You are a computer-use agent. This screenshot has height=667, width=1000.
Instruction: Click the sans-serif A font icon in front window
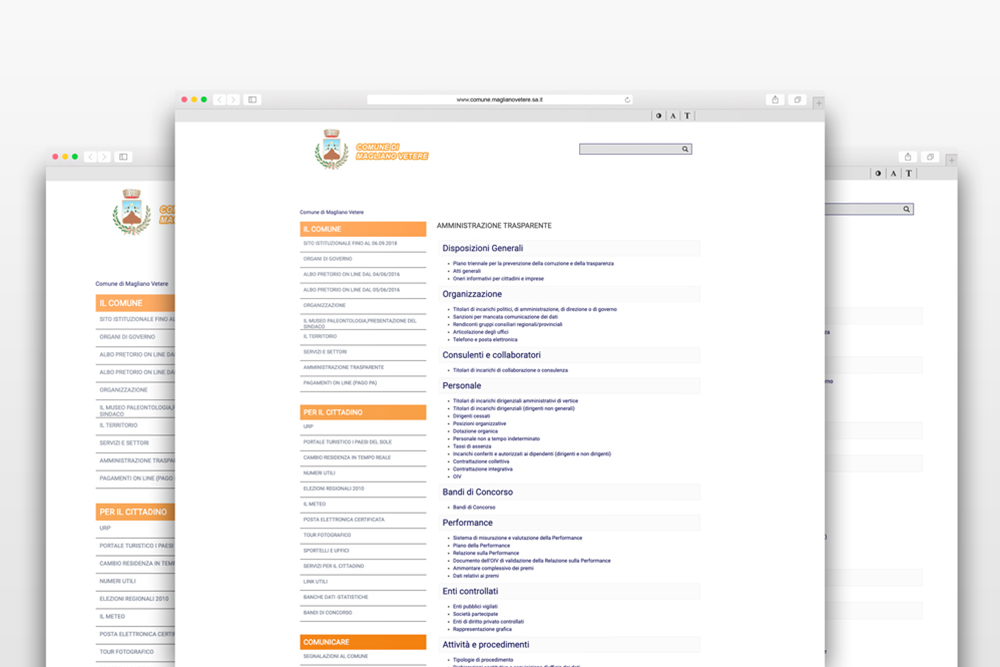pos(673,115)
